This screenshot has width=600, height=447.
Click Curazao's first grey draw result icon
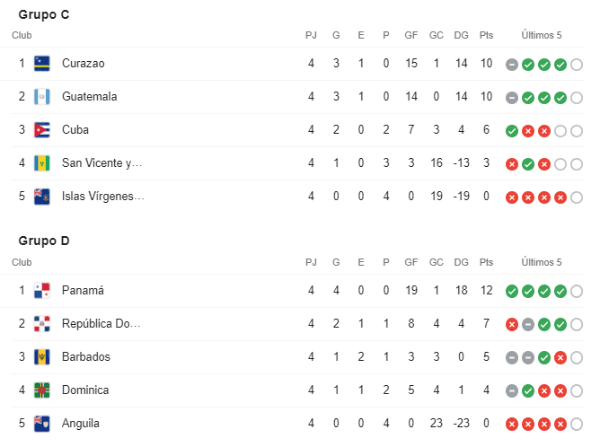pos(512,63)
